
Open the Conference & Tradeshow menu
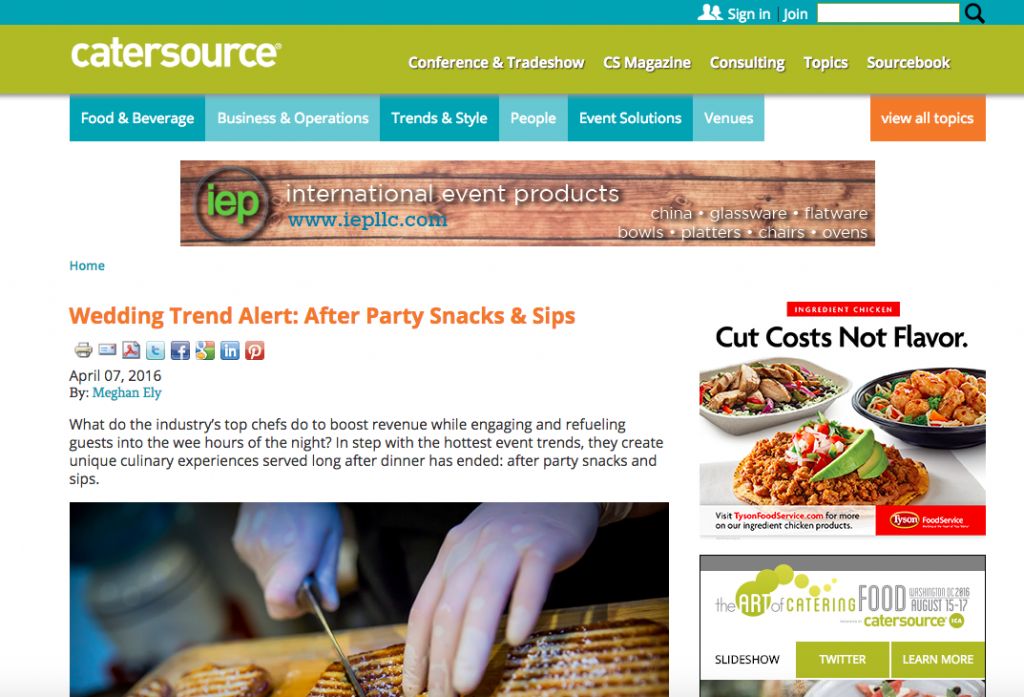496,63
